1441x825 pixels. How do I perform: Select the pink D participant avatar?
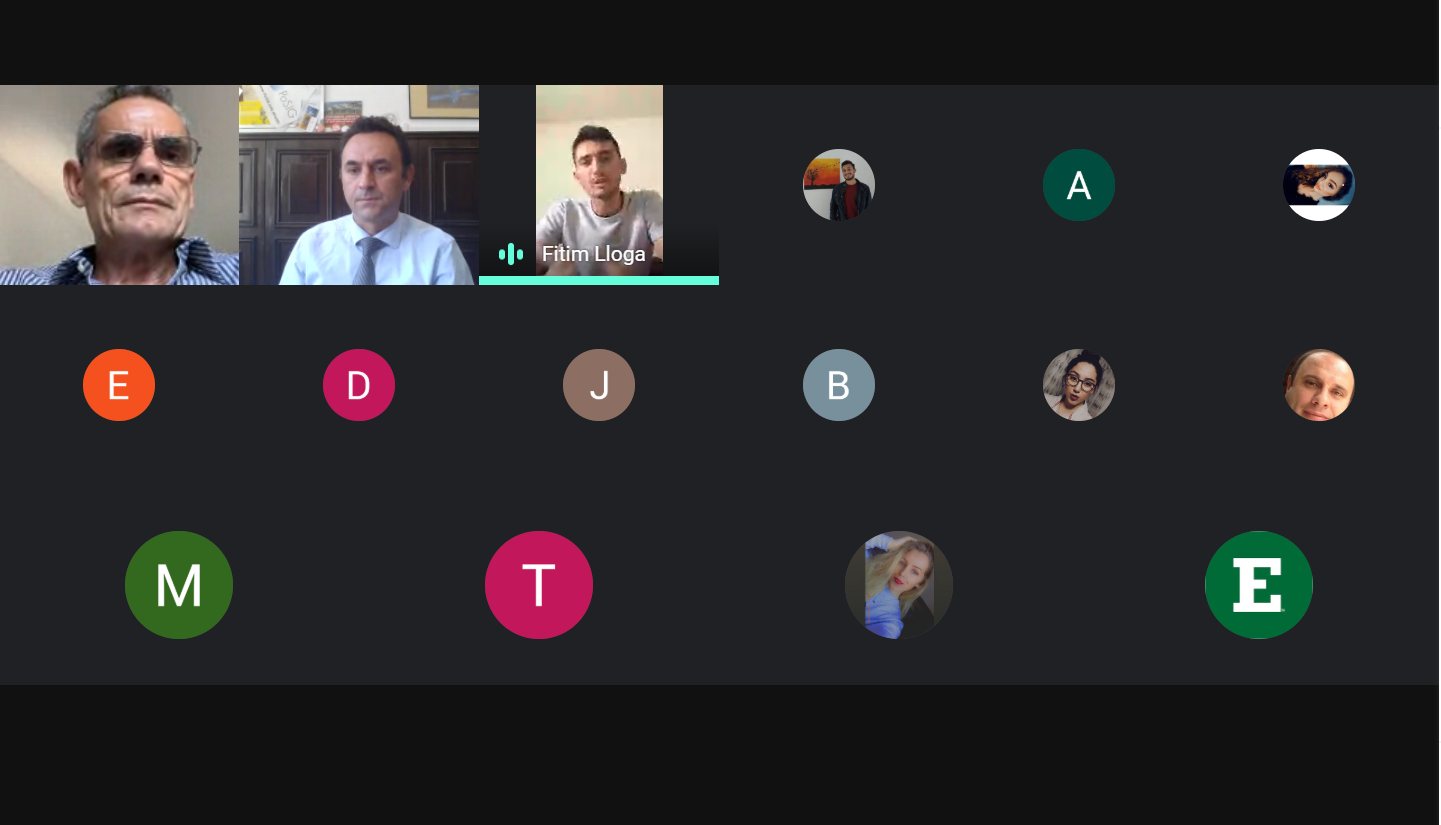click(359, 385)
